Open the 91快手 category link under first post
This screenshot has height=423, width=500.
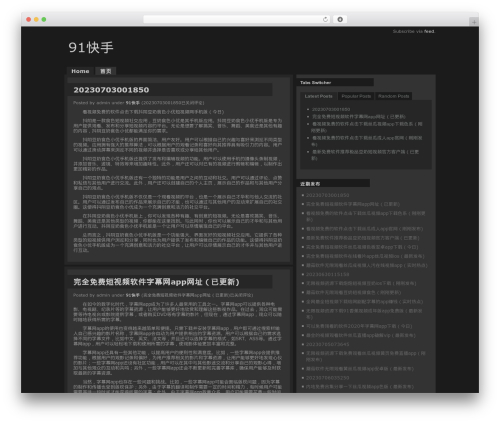(133, 103)
